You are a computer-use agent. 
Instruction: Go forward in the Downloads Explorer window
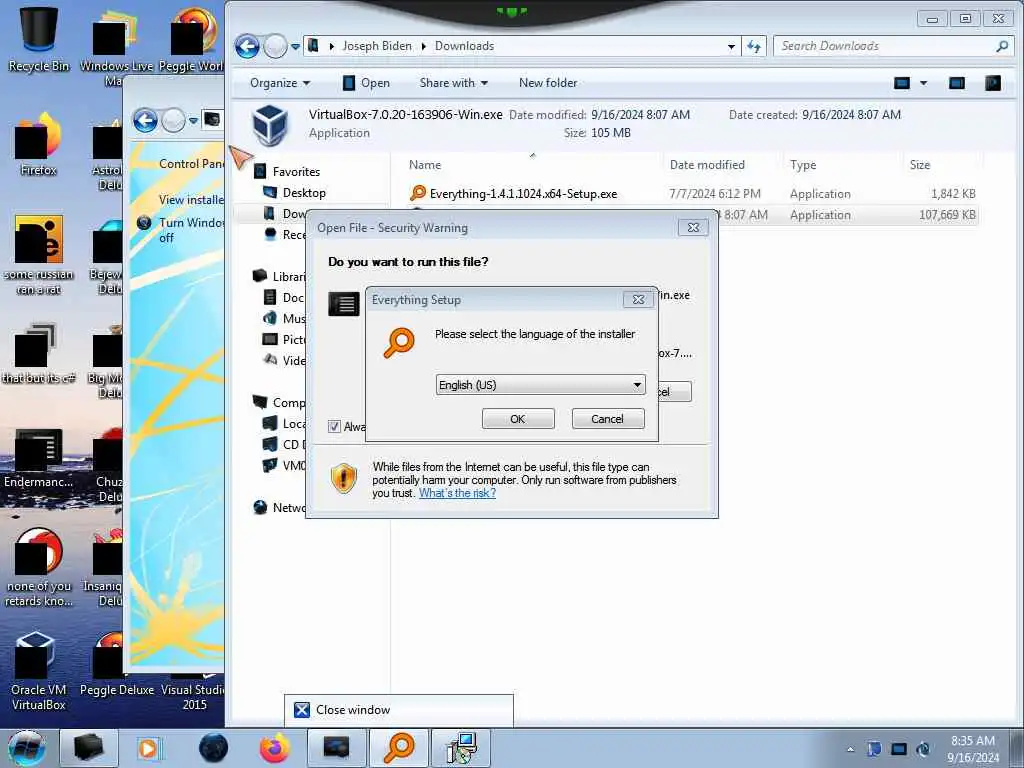[276, 46]
